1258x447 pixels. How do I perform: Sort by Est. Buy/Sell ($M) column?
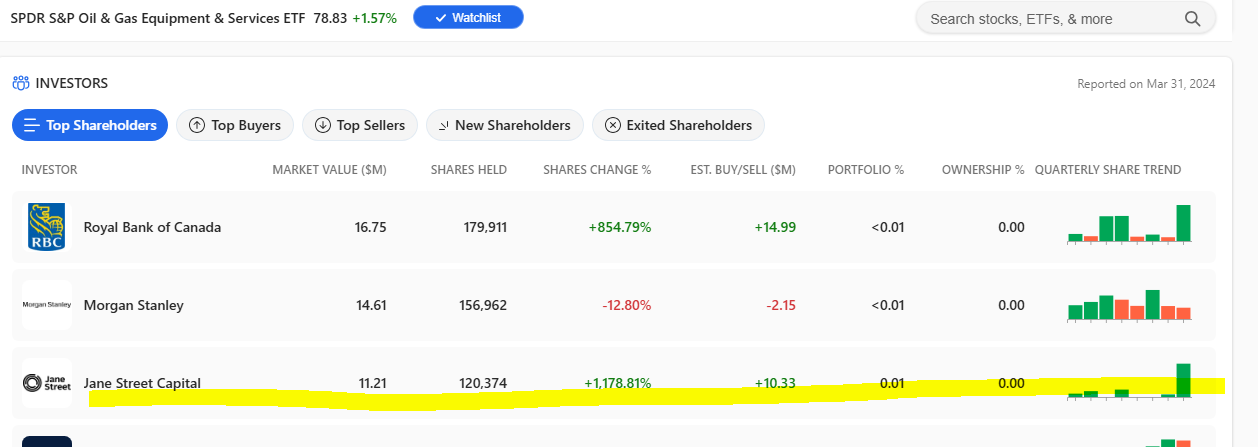click(743, 170)
